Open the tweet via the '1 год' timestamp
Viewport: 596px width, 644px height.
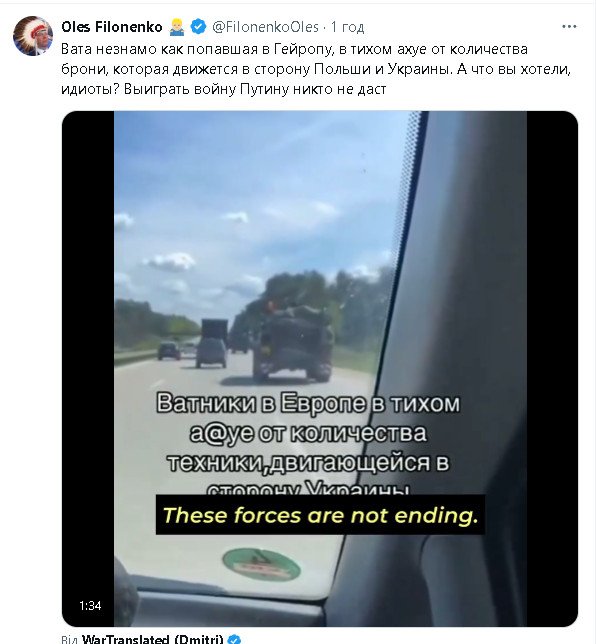click(347, 27)
